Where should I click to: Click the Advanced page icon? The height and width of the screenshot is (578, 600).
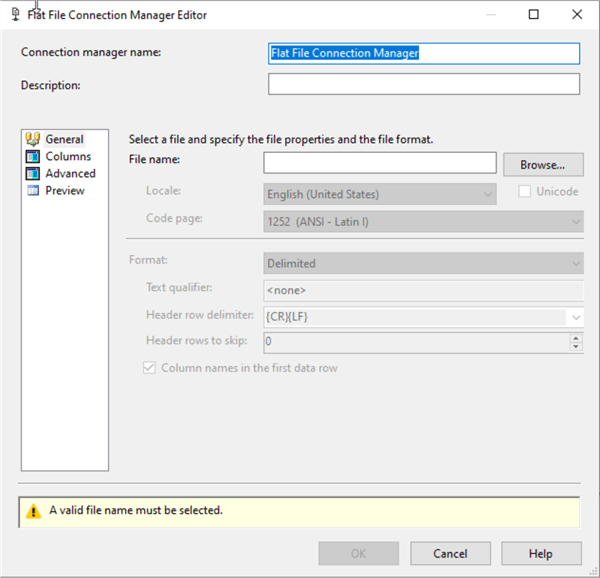coord(33,173)
